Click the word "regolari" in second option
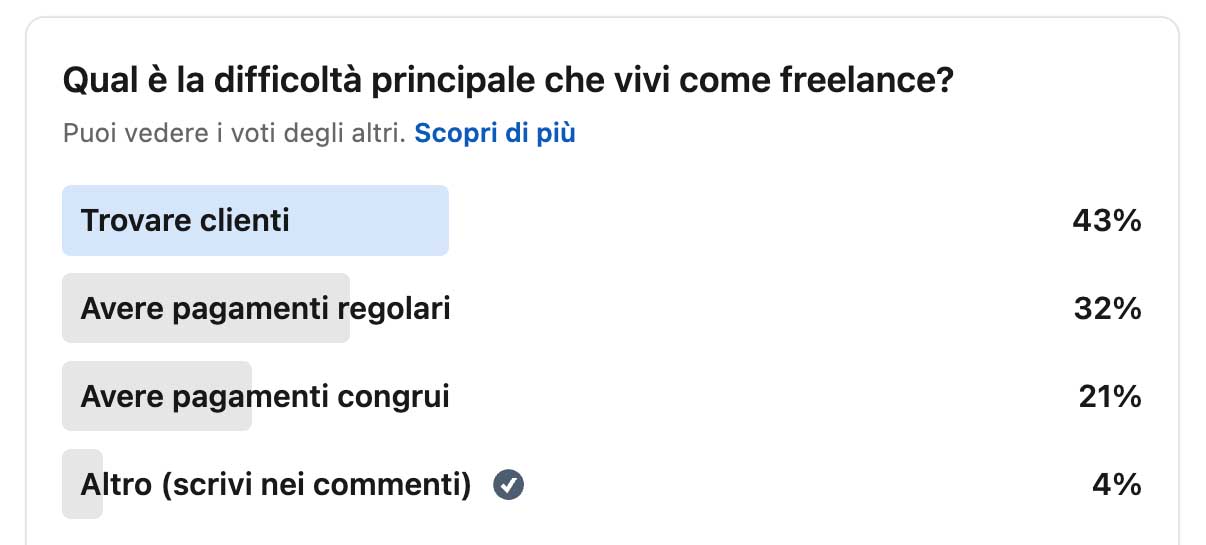The height and width of the screenshot is (545, 1206). click(394, 309)
